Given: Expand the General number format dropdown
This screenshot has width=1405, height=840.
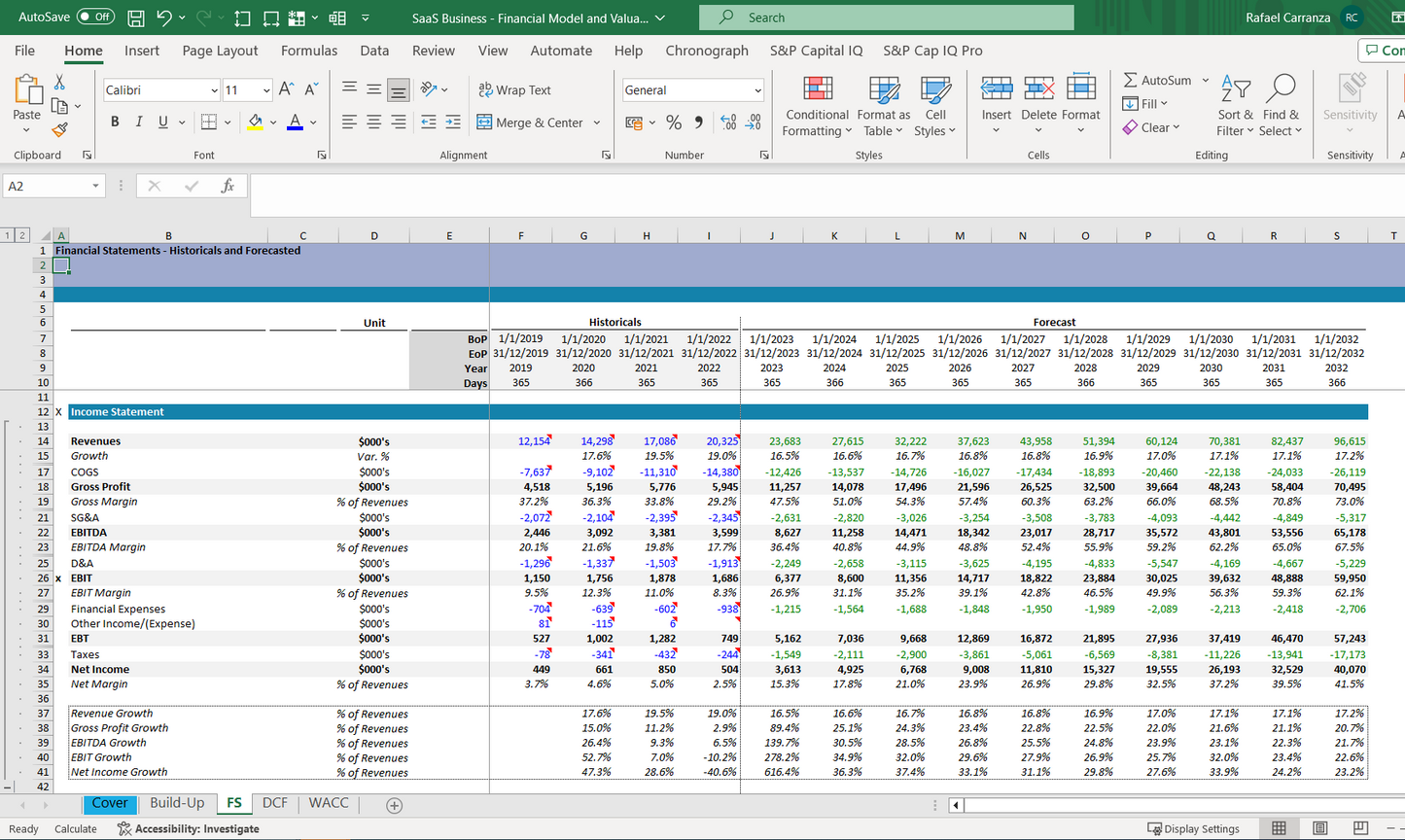Looking at the screenshot, I should [x=757, y=90].
